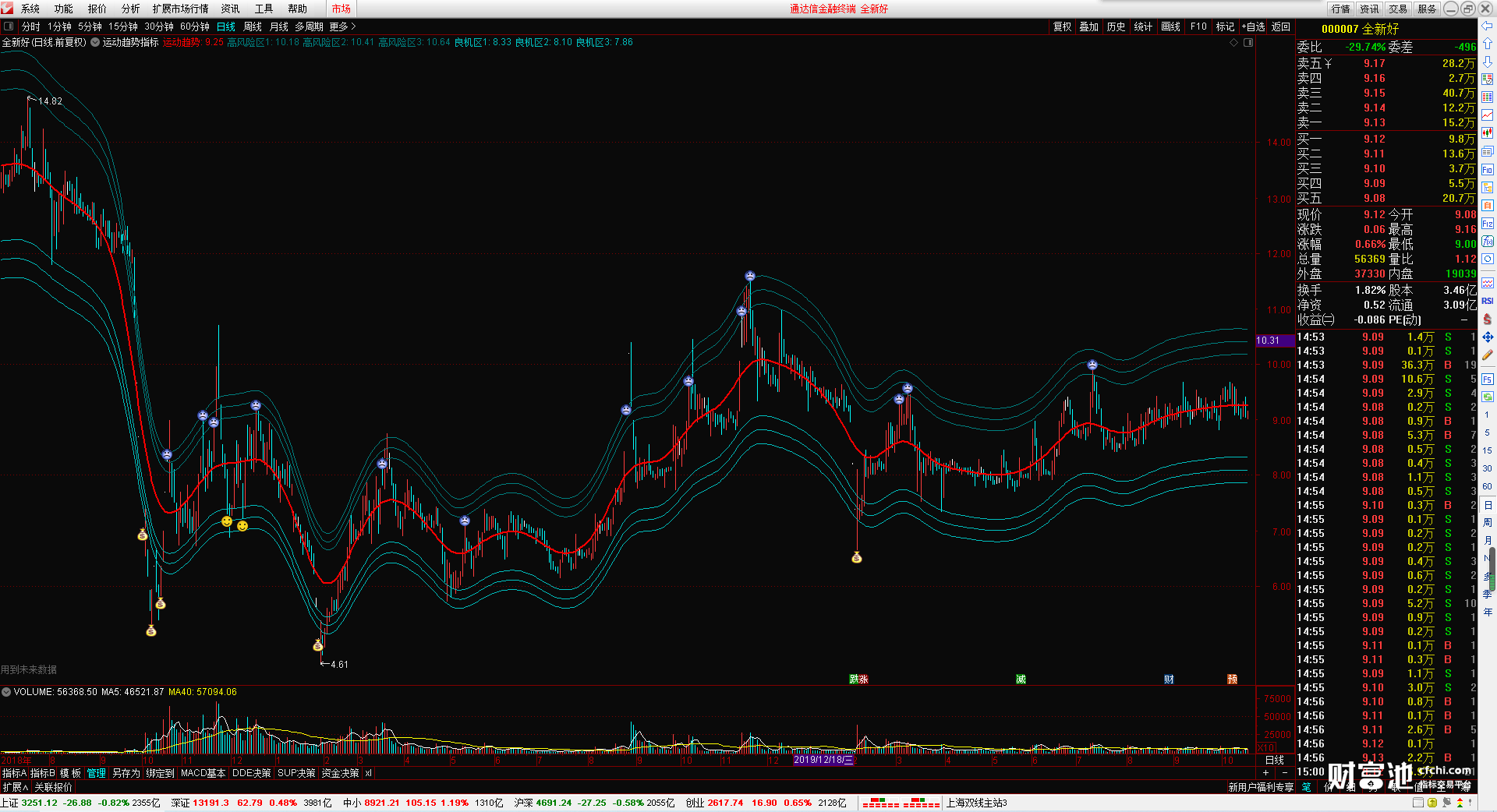Click the minus zoom button beside 日线

coord(1284,772)
